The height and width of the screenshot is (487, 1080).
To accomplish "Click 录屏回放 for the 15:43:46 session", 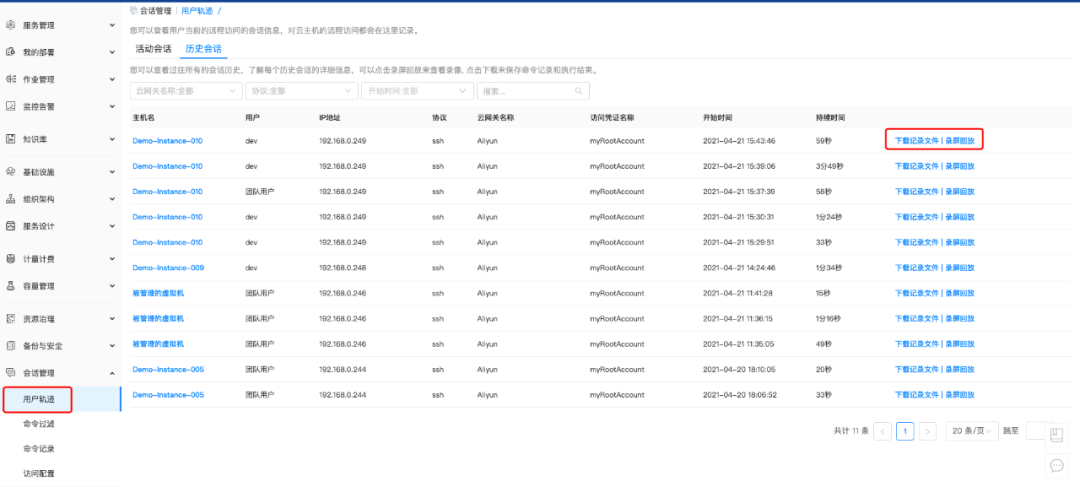I will coord(959,141).
